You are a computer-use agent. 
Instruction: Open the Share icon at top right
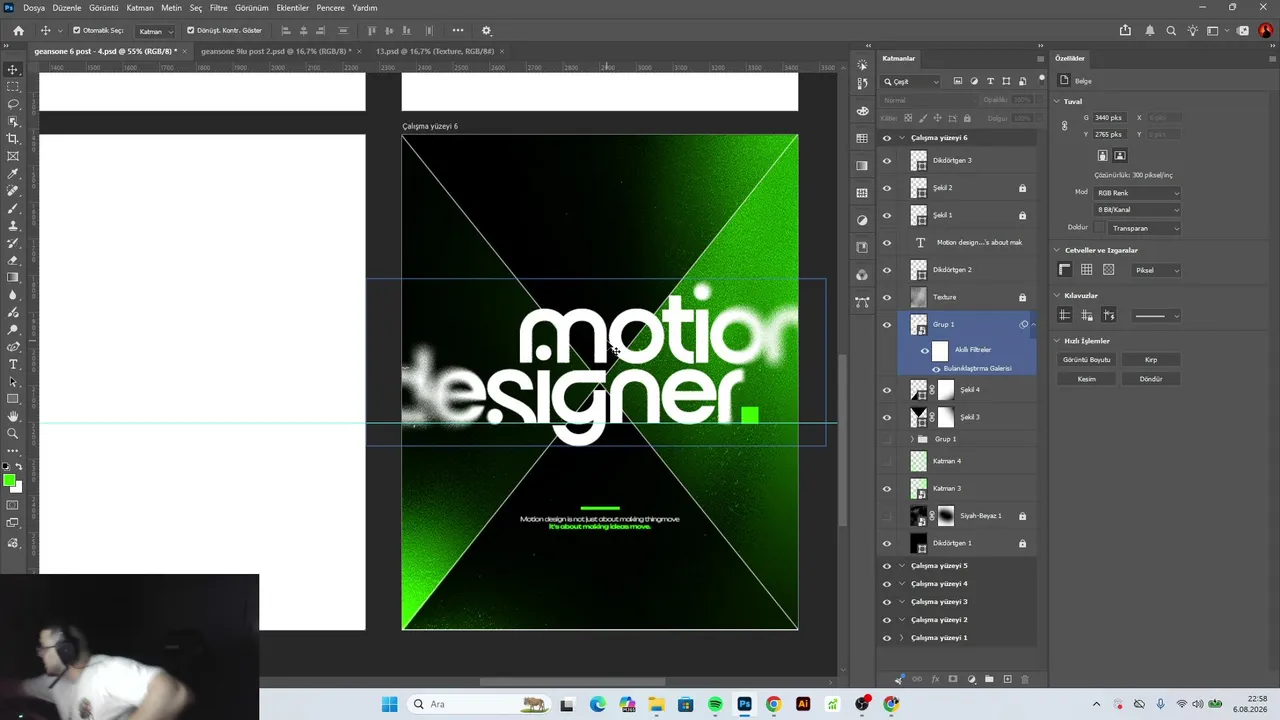pos(1125,31)
